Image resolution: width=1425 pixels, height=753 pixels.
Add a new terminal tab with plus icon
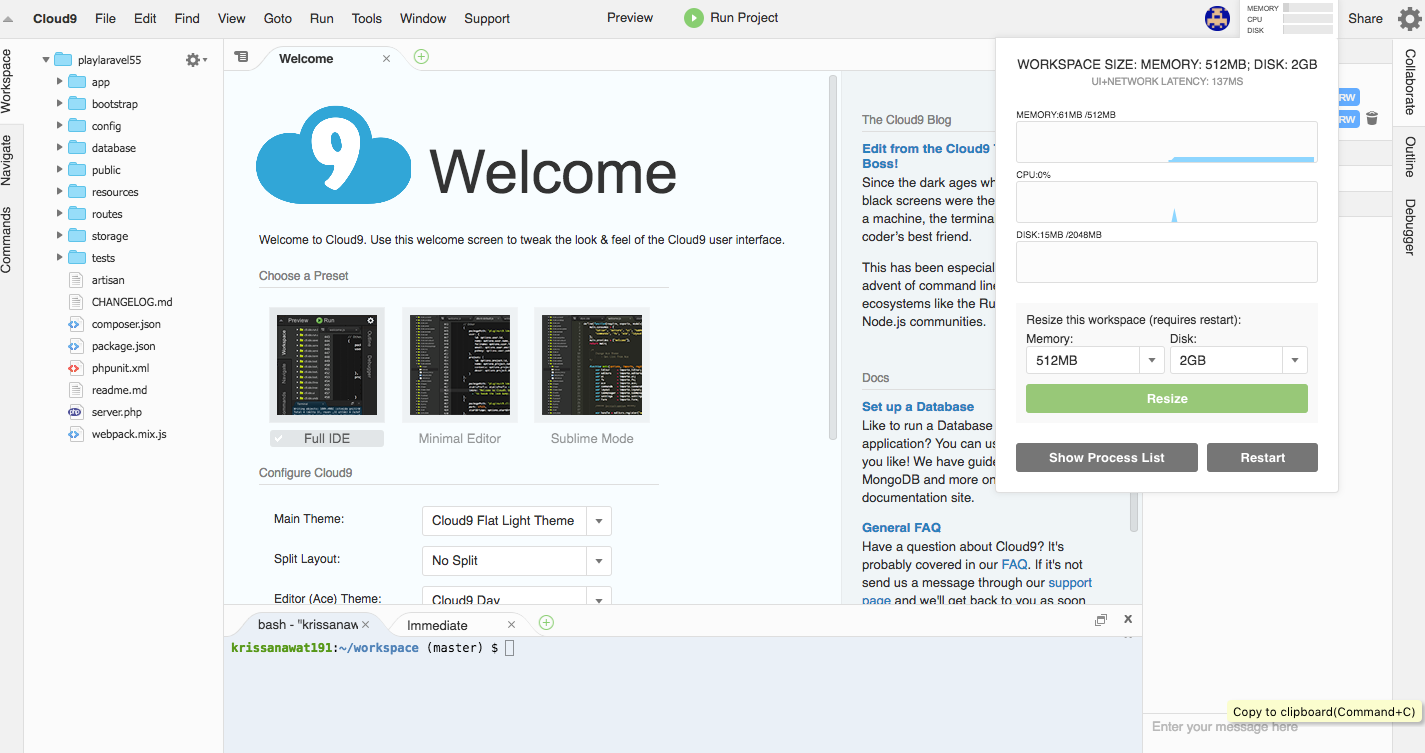(546, 622)
